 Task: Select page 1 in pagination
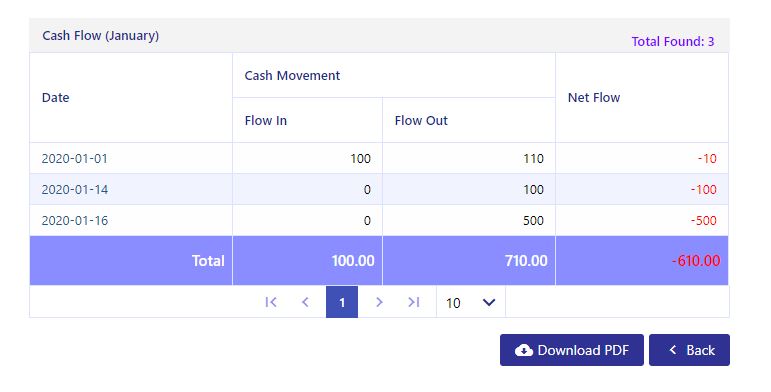(x=342, y=302)
